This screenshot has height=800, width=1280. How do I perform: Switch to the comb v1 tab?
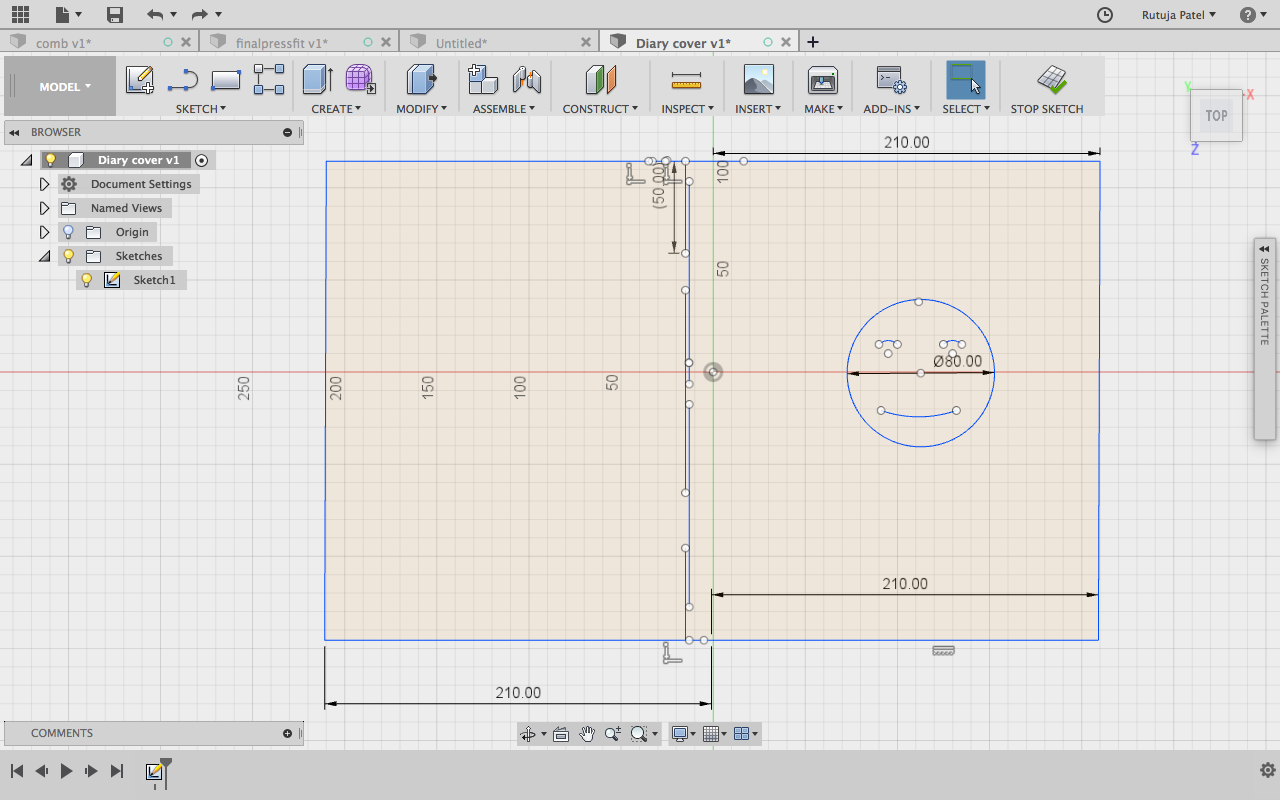point(64,43)
